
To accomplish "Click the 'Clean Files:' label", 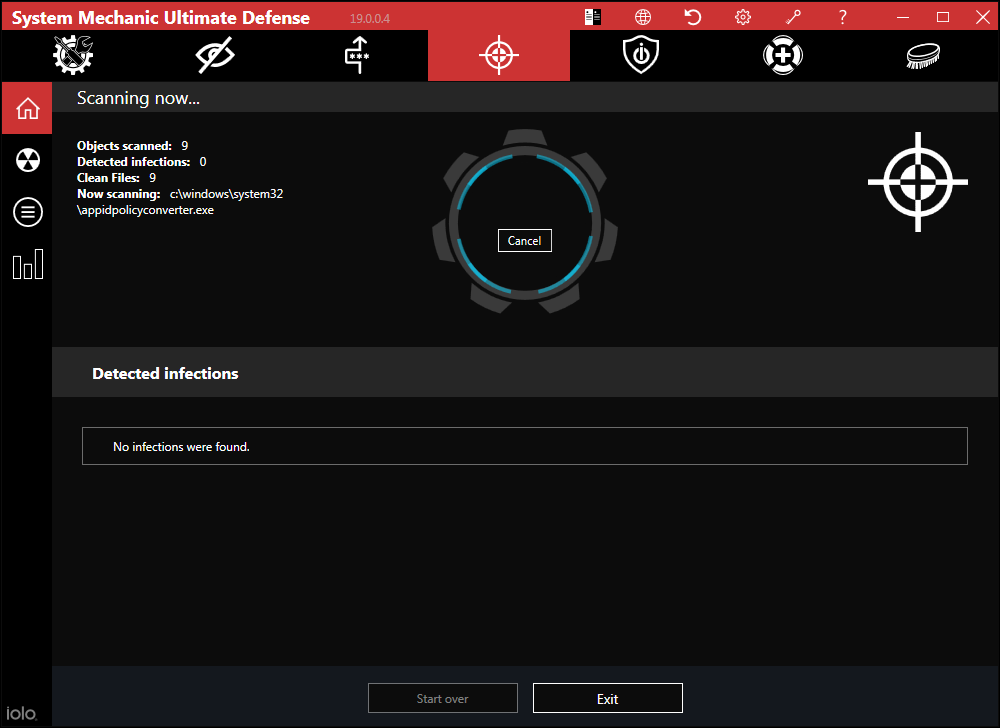I will pyautogui.click(x=108, y=178).
